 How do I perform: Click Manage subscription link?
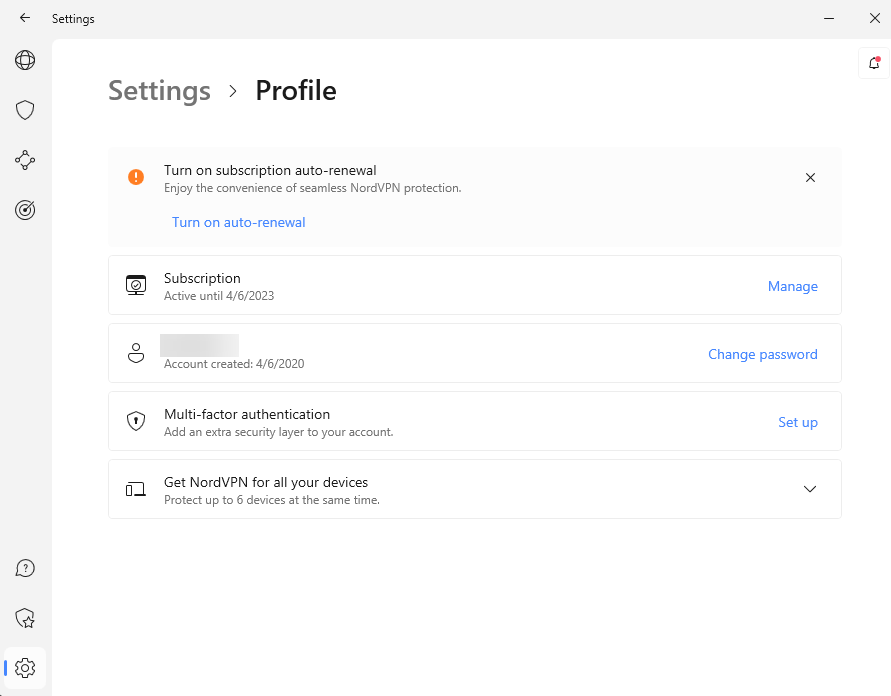click(792, 286)
